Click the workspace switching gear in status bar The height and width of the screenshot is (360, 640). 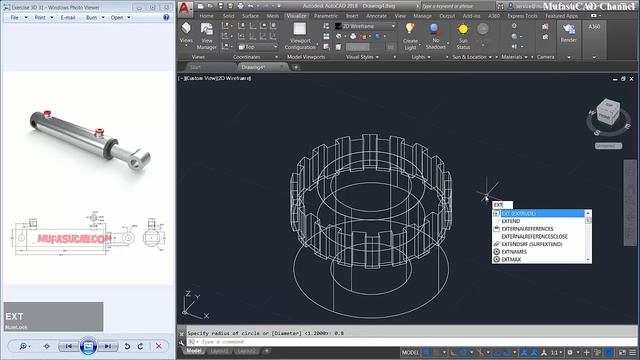click(x=570, y=352)
